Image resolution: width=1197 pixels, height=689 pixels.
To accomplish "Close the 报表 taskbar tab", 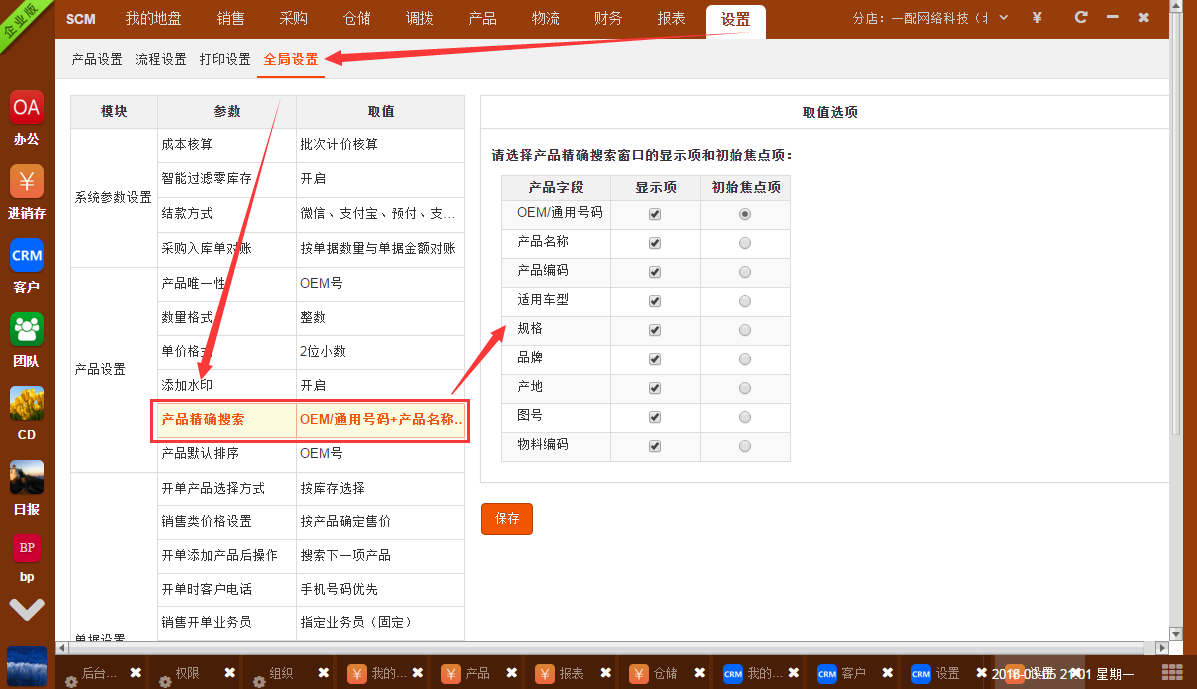I will click(605, 673).
